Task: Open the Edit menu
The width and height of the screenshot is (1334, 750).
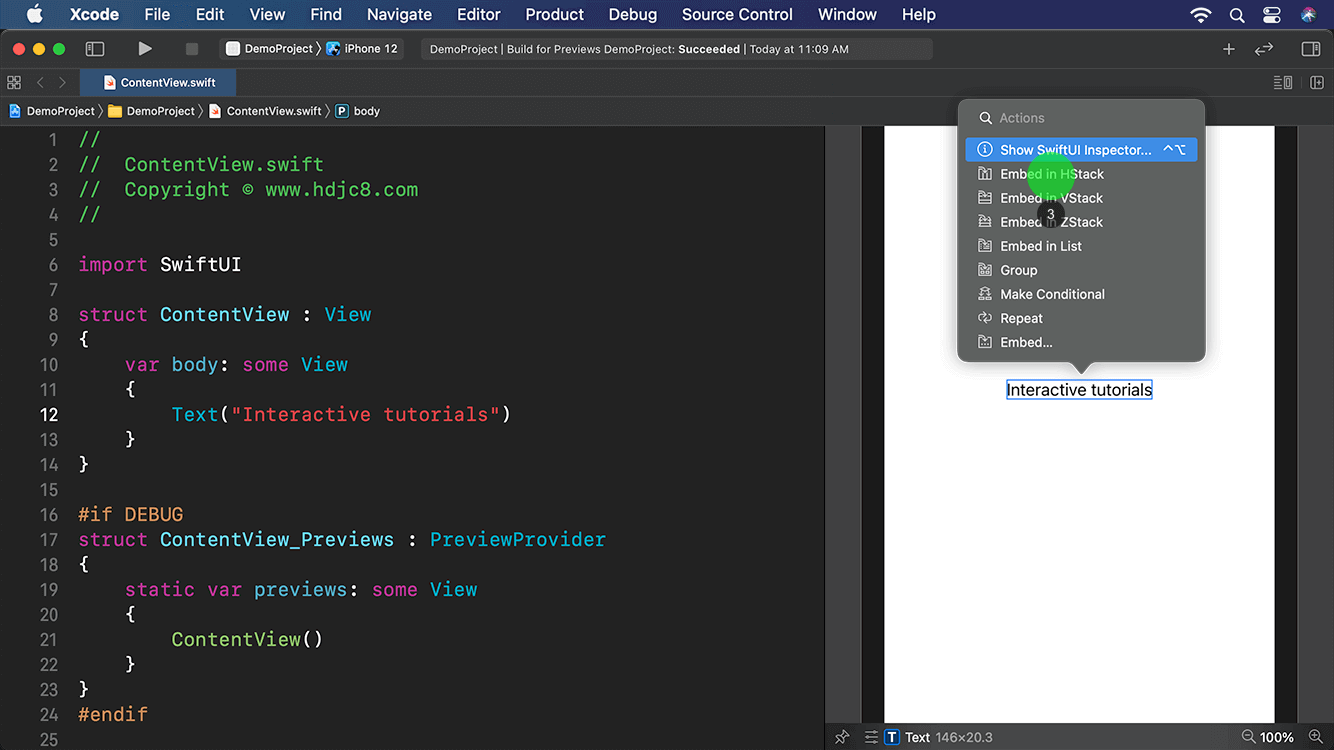Action: pos(210,14)
